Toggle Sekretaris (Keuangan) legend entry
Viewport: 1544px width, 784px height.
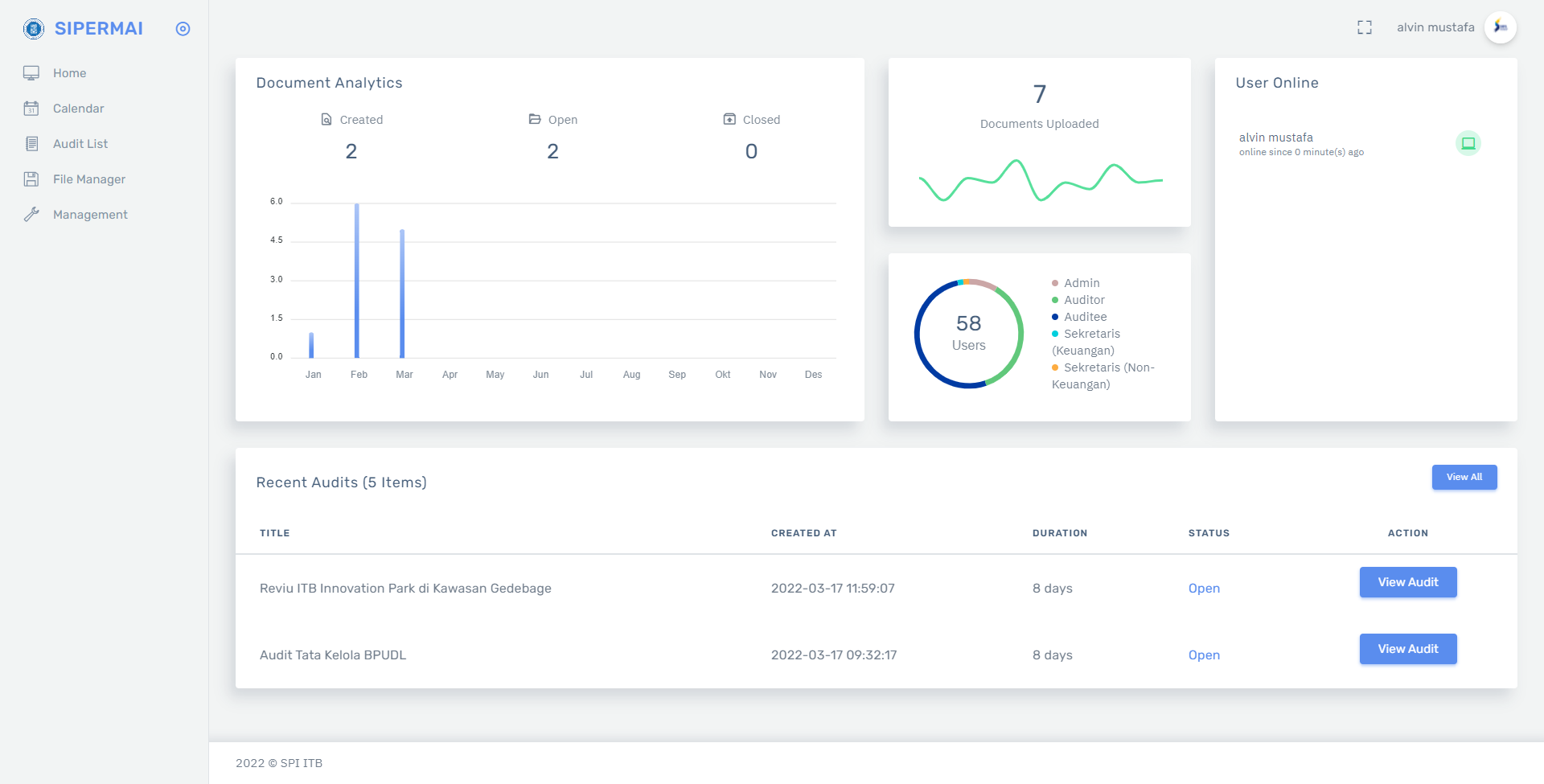[x=1086, y=342]
